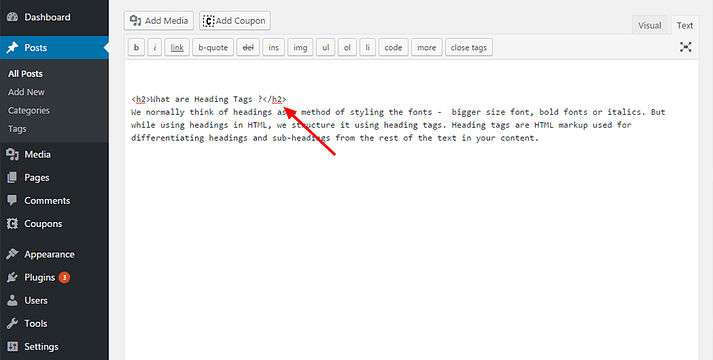Click the Pages icon in sidebar

click(x=12, y=178)
